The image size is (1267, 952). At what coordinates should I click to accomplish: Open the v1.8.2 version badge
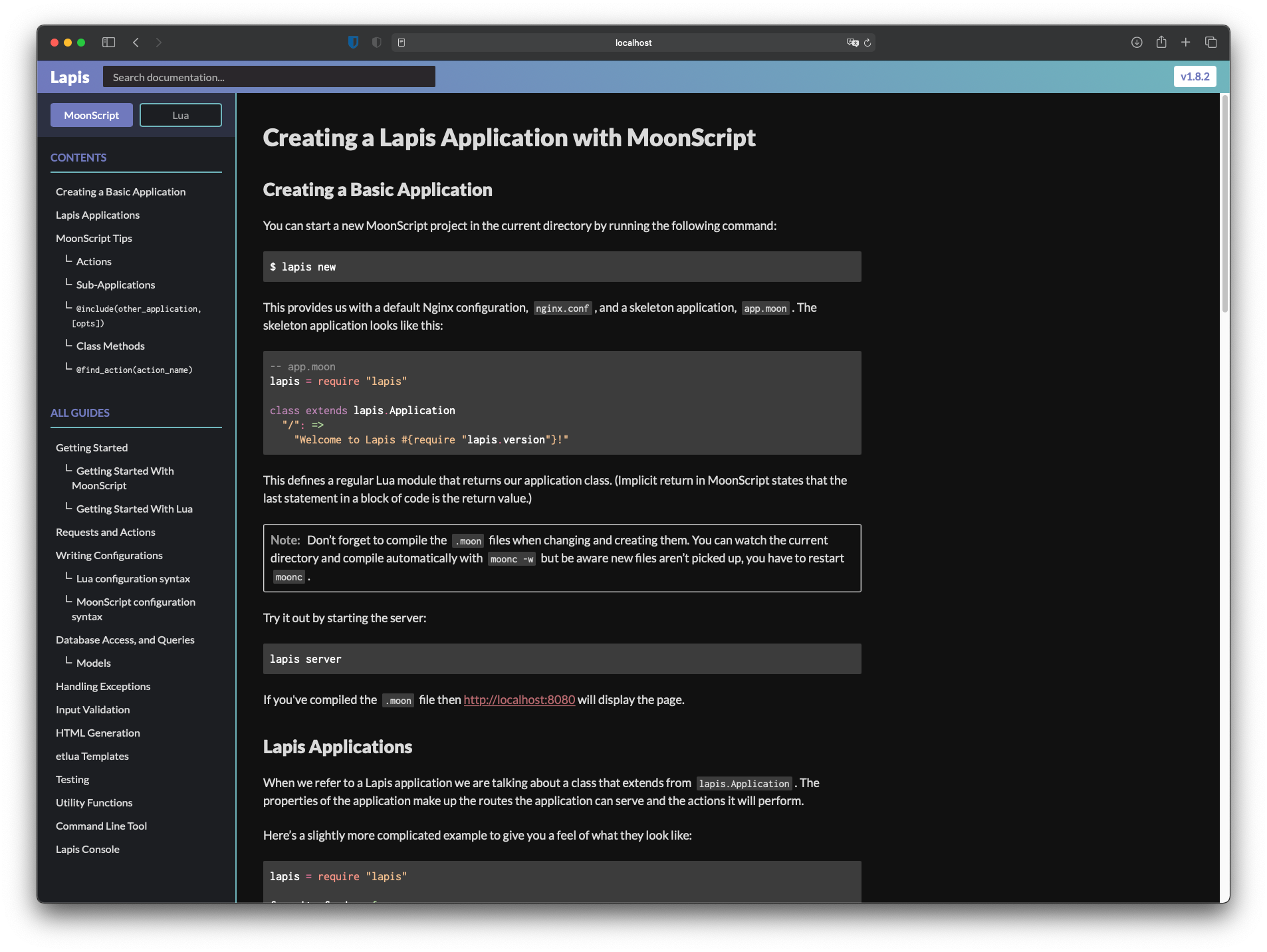1195,76
